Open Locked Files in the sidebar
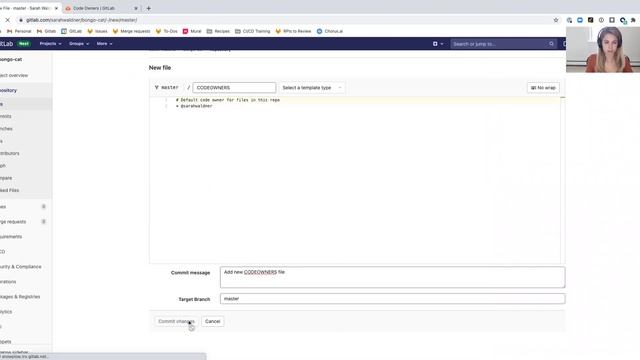Viewport: 640px width, 360px height. coord(9,190)
